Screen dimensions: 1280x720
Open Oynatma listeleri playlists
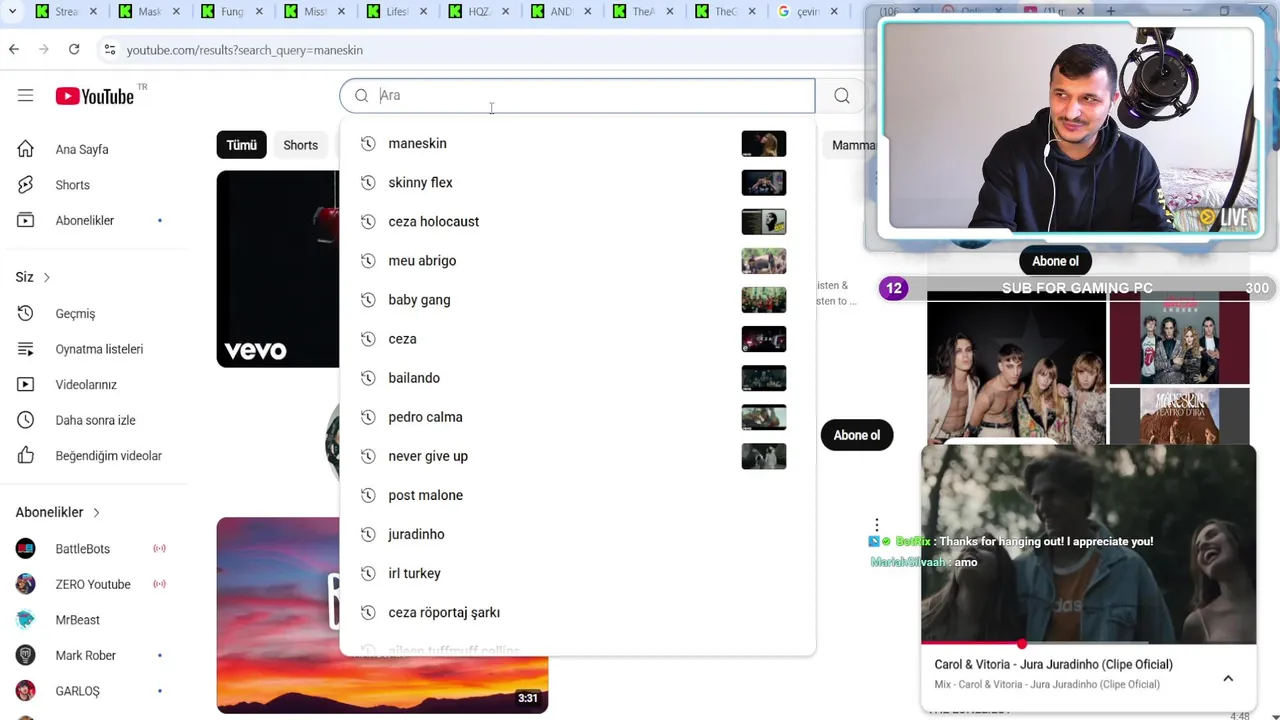pyautogui.click(x=99, y=349)
